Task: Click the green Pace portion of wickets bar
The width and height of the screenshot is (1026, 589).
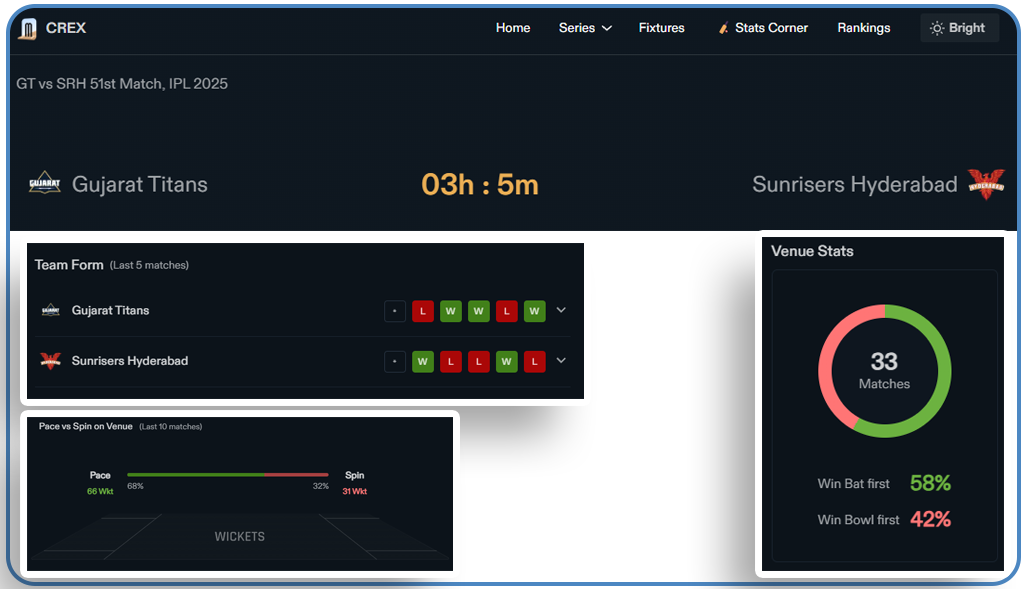Action: [x=195, y=475]
